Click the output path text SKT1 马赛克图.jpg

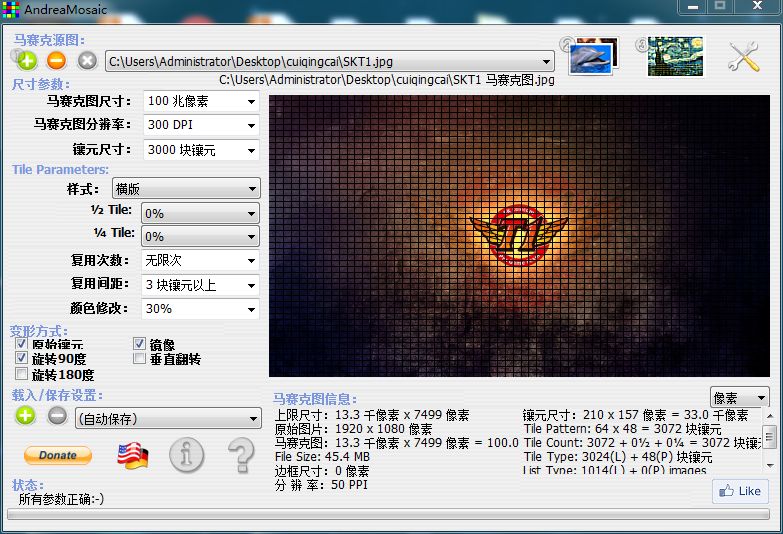point(503,80)
